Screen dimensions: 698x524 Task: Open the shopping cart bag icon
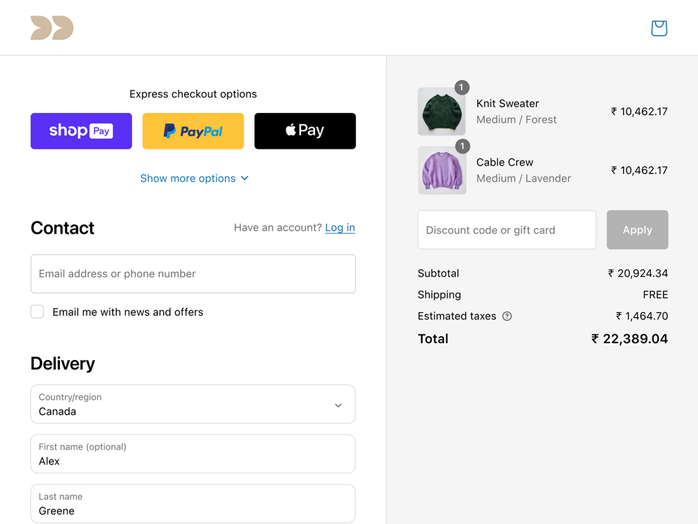coord(658,28)
